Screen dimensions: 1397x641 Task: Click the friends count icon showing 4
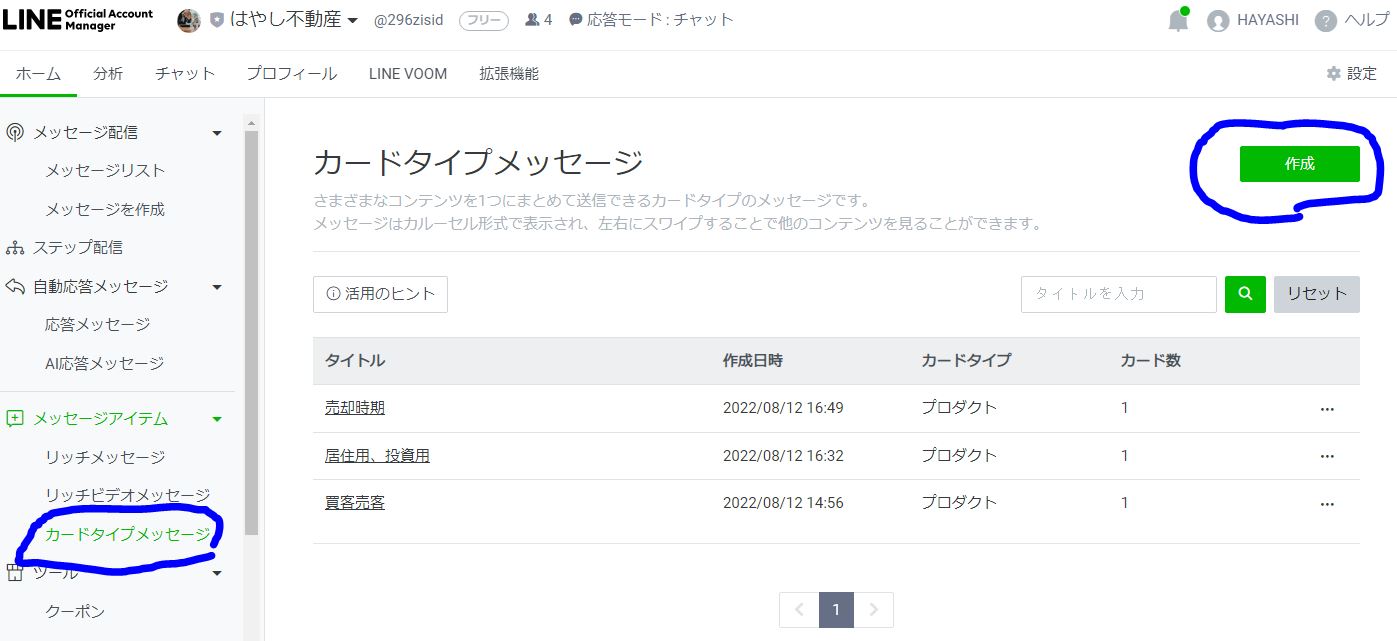pos(532,20)
